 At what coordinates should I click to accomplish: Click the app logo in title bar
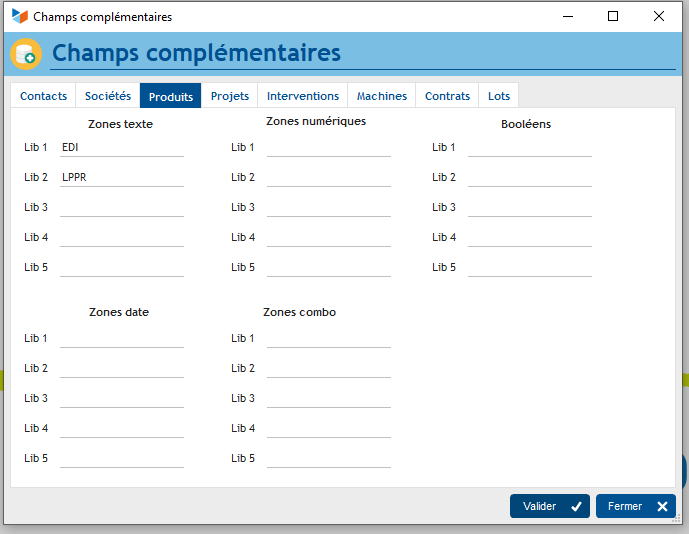tap(19, 16)
